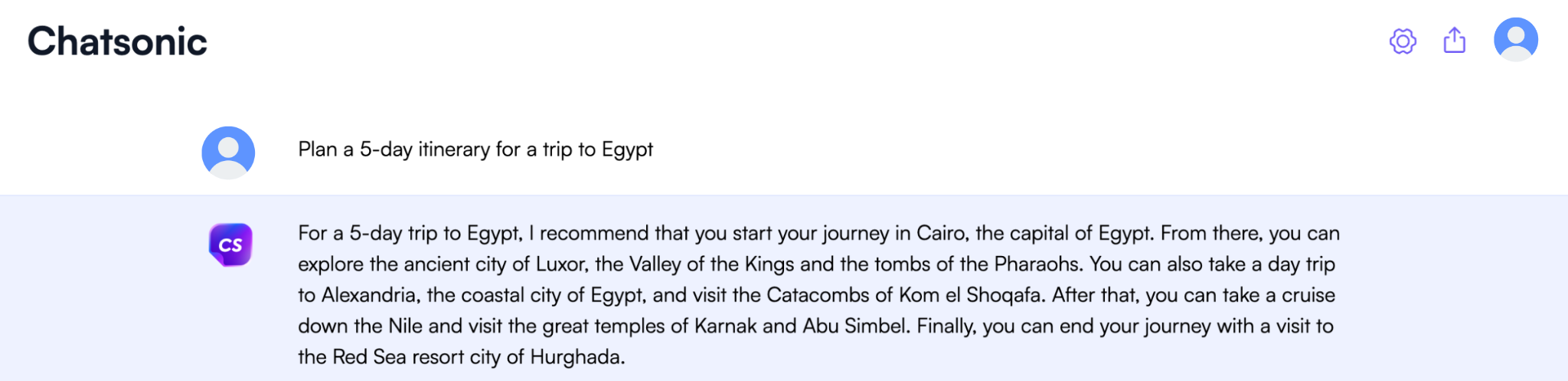The image size is (1568, 381).
Task: Click the word "Nile" in the response
Action: 405,327
